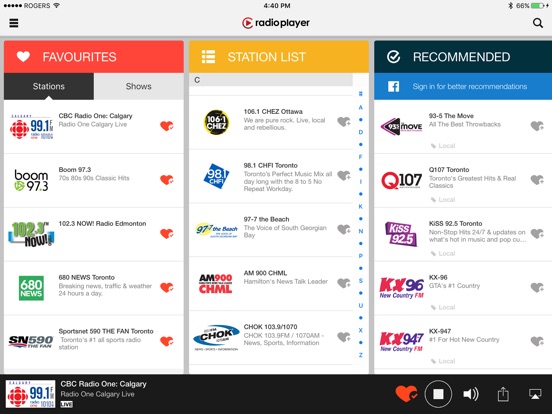Viewport: 552px width, 414px height.
Task: Open the Boom 97.3 station logo
Action: tap(31, 180)
